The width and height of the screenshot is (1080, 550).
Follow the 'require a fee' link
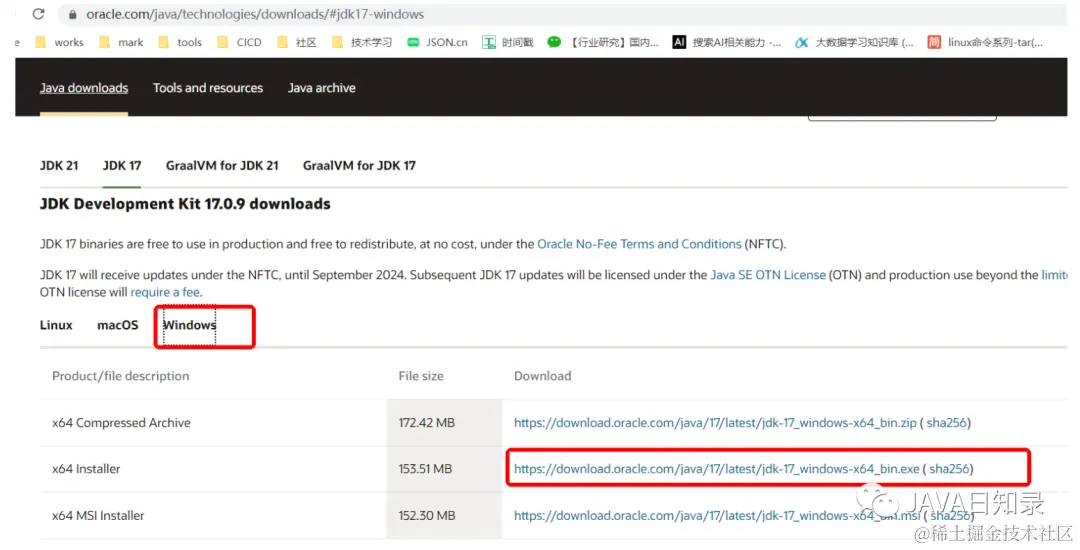pos(165,292)
